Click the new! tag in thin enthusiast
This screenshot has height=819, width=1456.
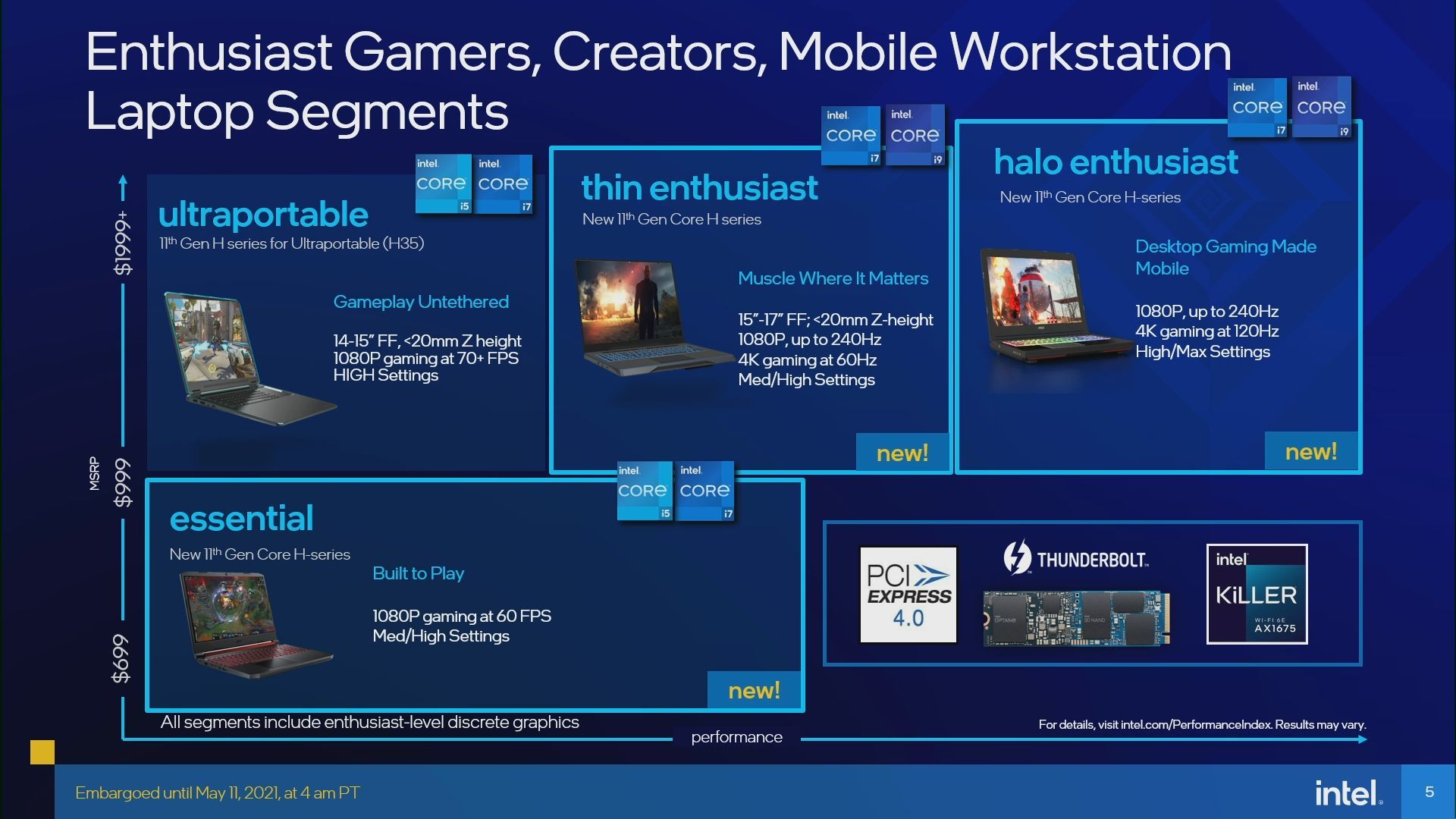click(902, 453)
